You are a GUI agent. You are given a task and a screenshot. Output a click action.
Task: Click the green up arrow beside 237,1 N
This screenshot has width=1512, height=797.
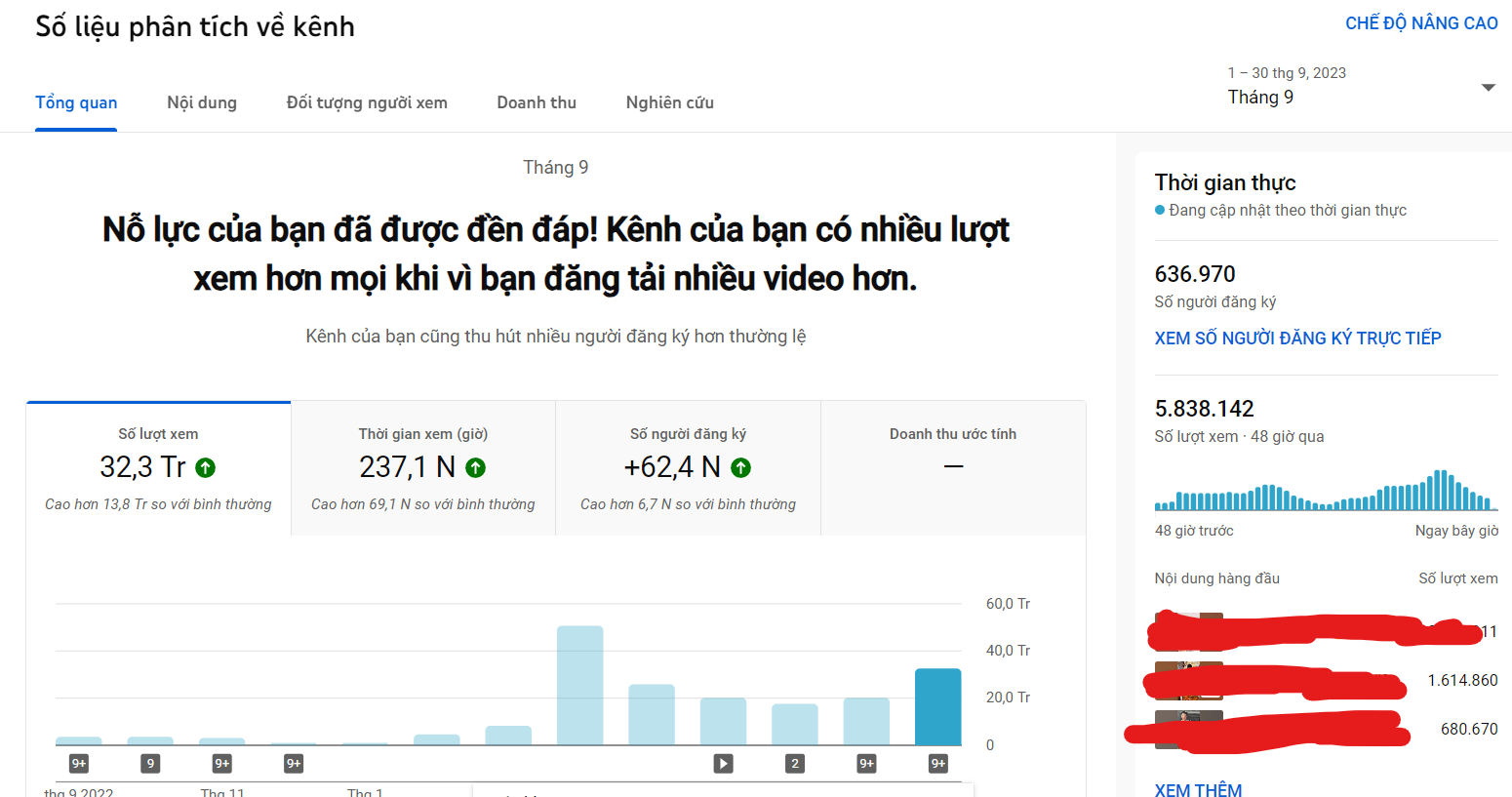point(475,468)
